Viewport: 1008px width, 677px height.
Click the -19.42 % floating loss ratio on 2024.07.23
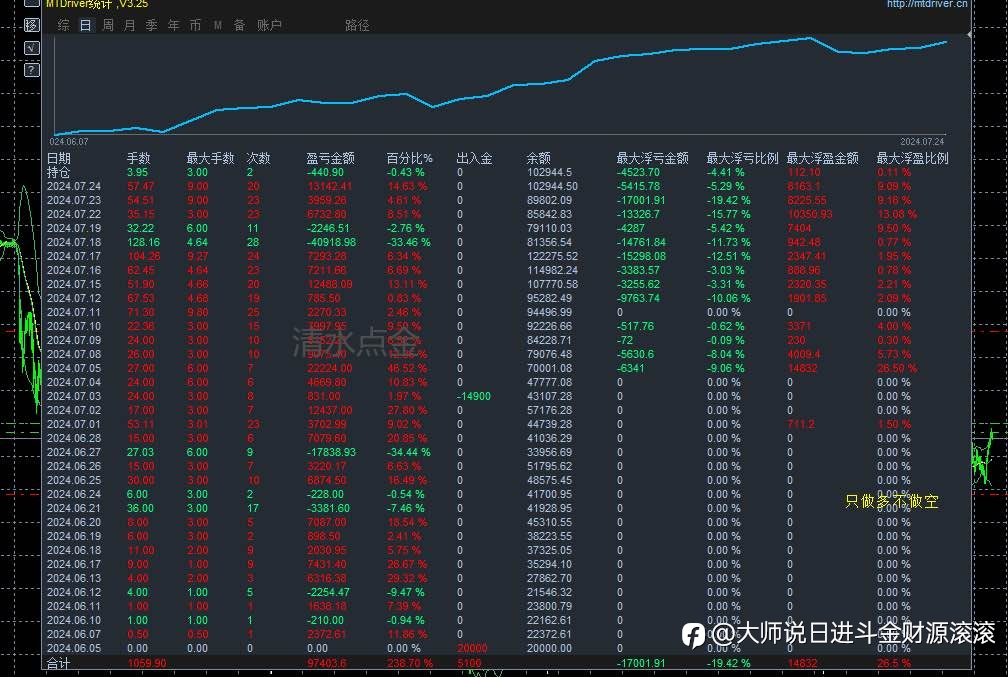click(728, 201)
